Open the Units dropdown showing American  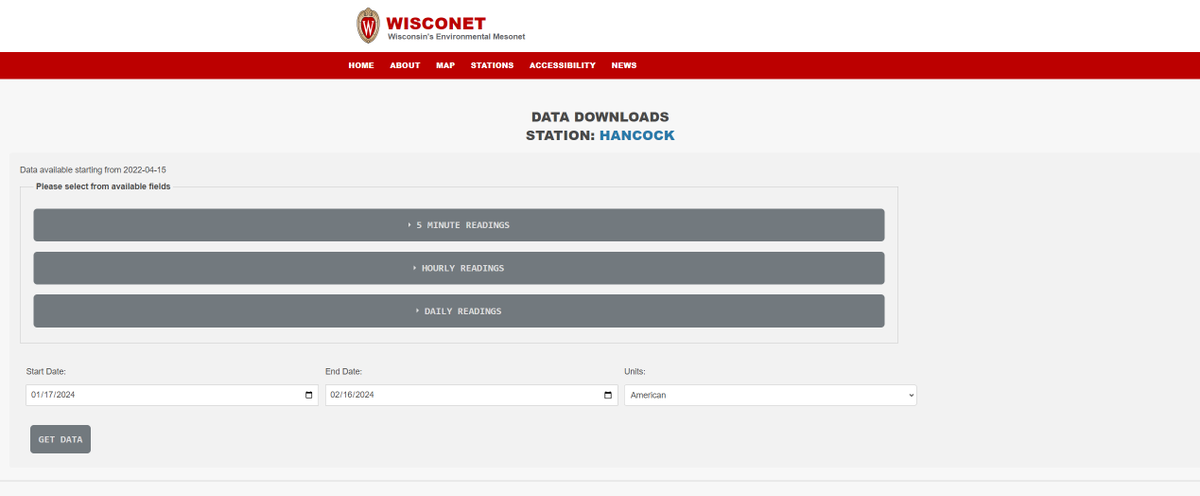point(770,395)
